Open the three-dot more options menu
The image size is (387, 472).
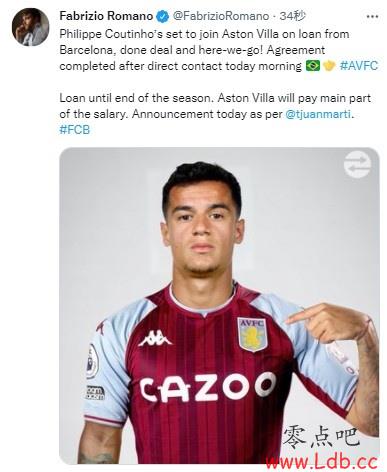click(x=372, y=16)
